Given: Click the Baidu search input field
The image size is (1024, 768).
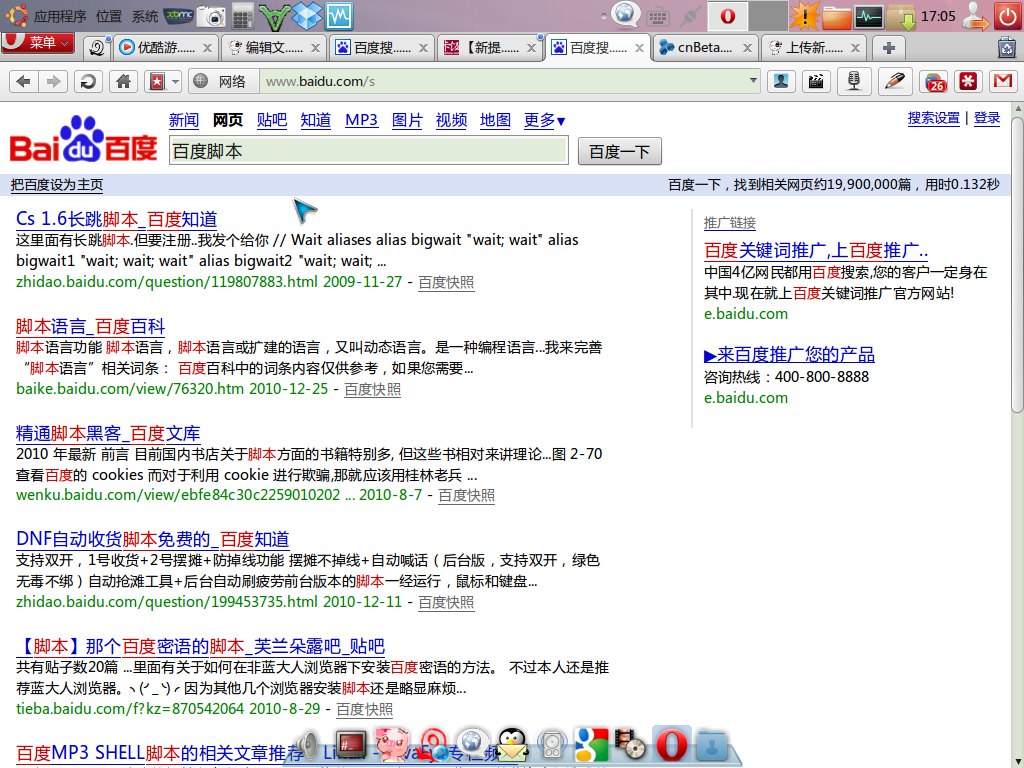Looking at the screenshot, I should pos(368,151).
